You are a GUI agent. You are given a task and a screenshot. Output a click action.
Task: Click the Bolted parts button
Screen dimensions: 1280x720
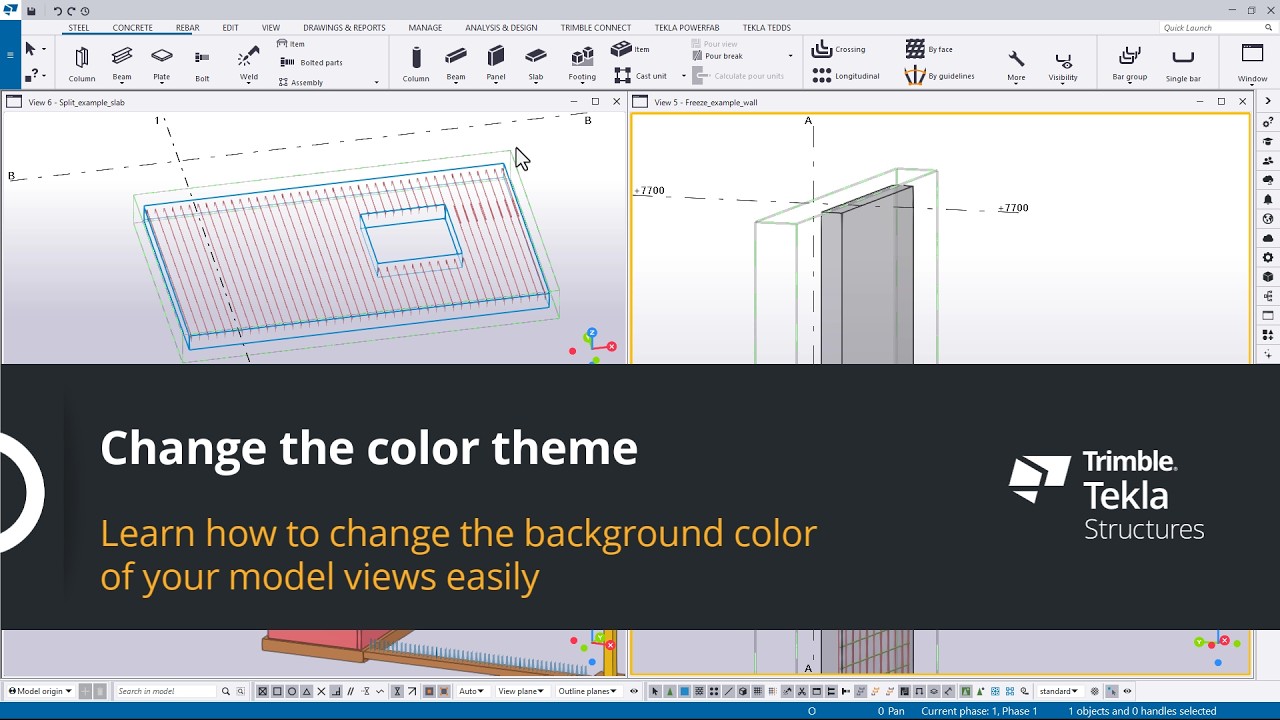[x=311, y=62]
